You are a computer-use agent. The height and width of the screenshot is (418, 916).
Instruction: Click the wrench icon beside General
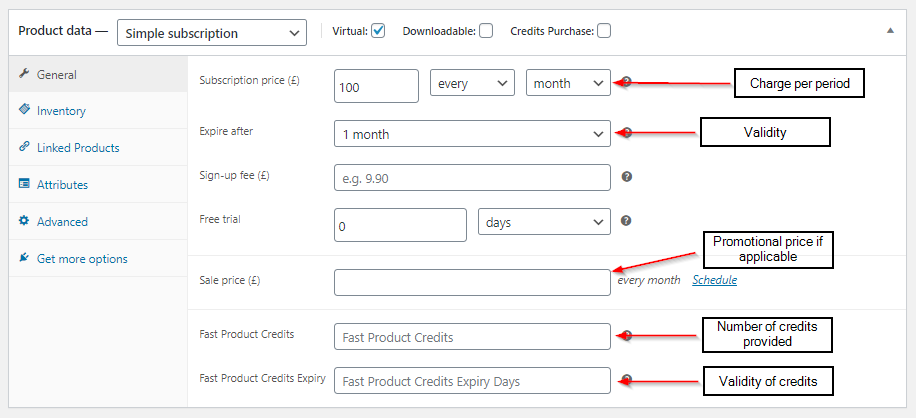(x=24, y=74)
